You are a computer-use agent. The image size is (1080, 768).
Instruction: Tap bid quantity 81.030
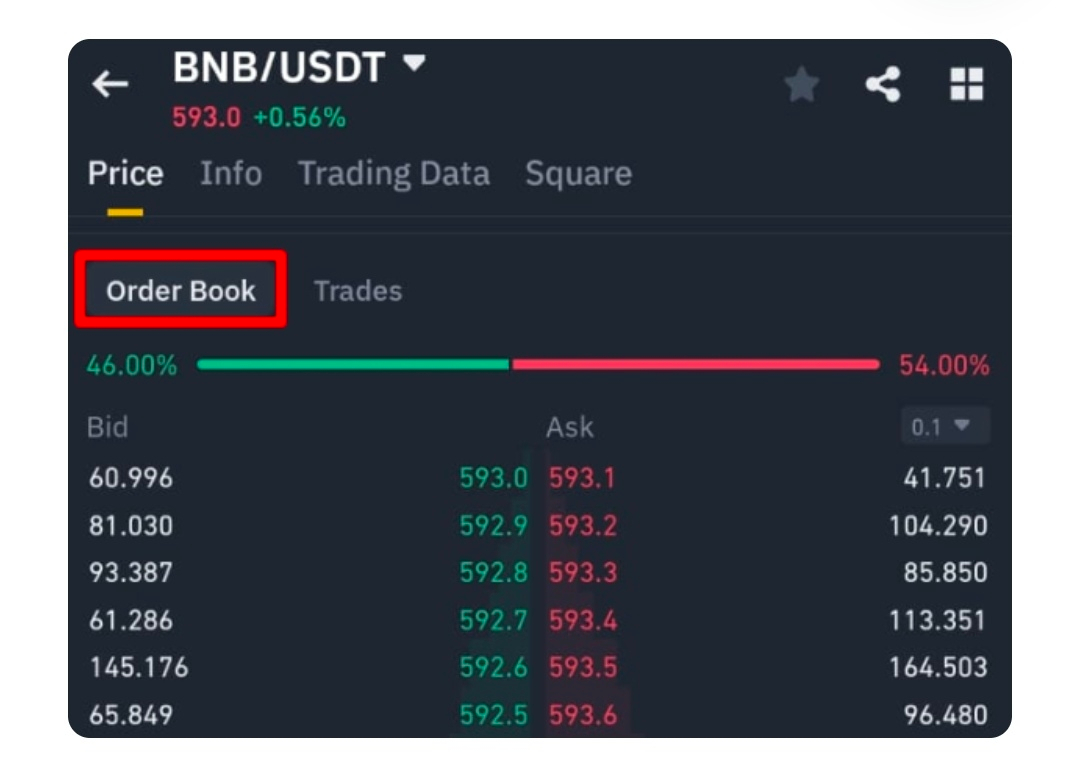131,526
